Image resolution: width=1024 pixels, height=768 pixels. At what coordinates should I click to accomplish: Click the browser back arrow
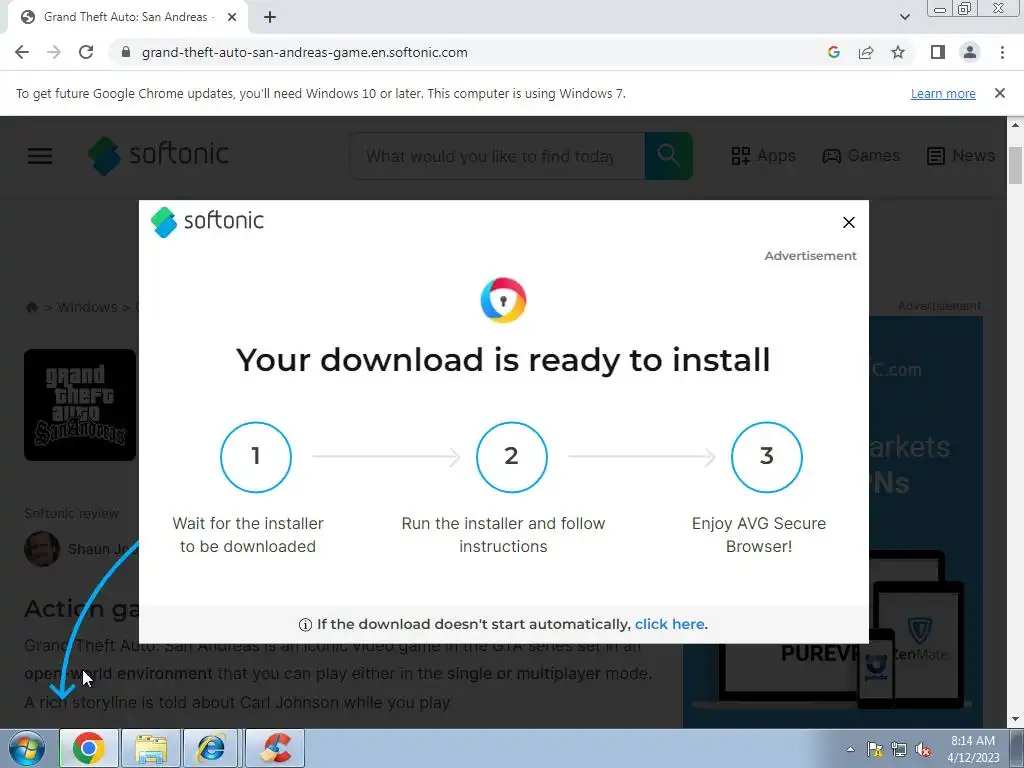tap(22, 52)
